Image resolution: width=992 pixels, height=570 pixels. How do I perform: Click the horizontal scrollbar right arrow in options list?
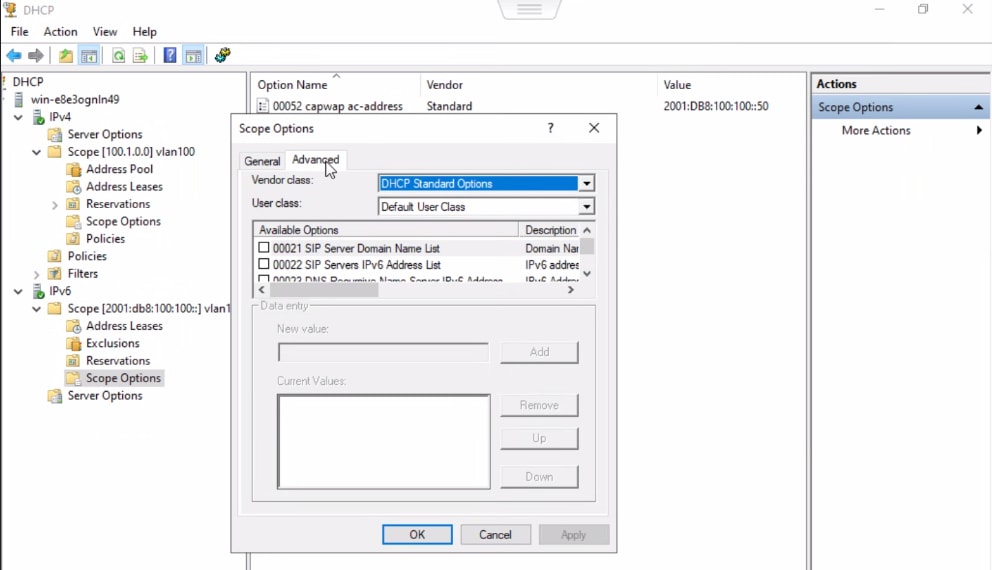coord(571,290)
